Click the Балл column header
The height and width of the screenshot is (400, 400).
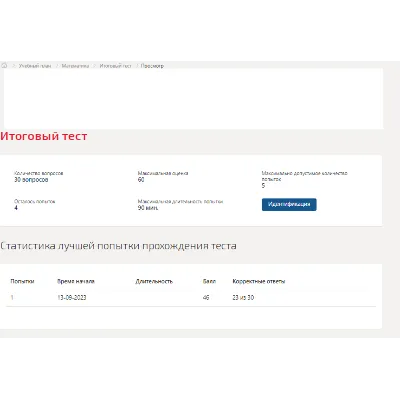click(x=209, y=281)
